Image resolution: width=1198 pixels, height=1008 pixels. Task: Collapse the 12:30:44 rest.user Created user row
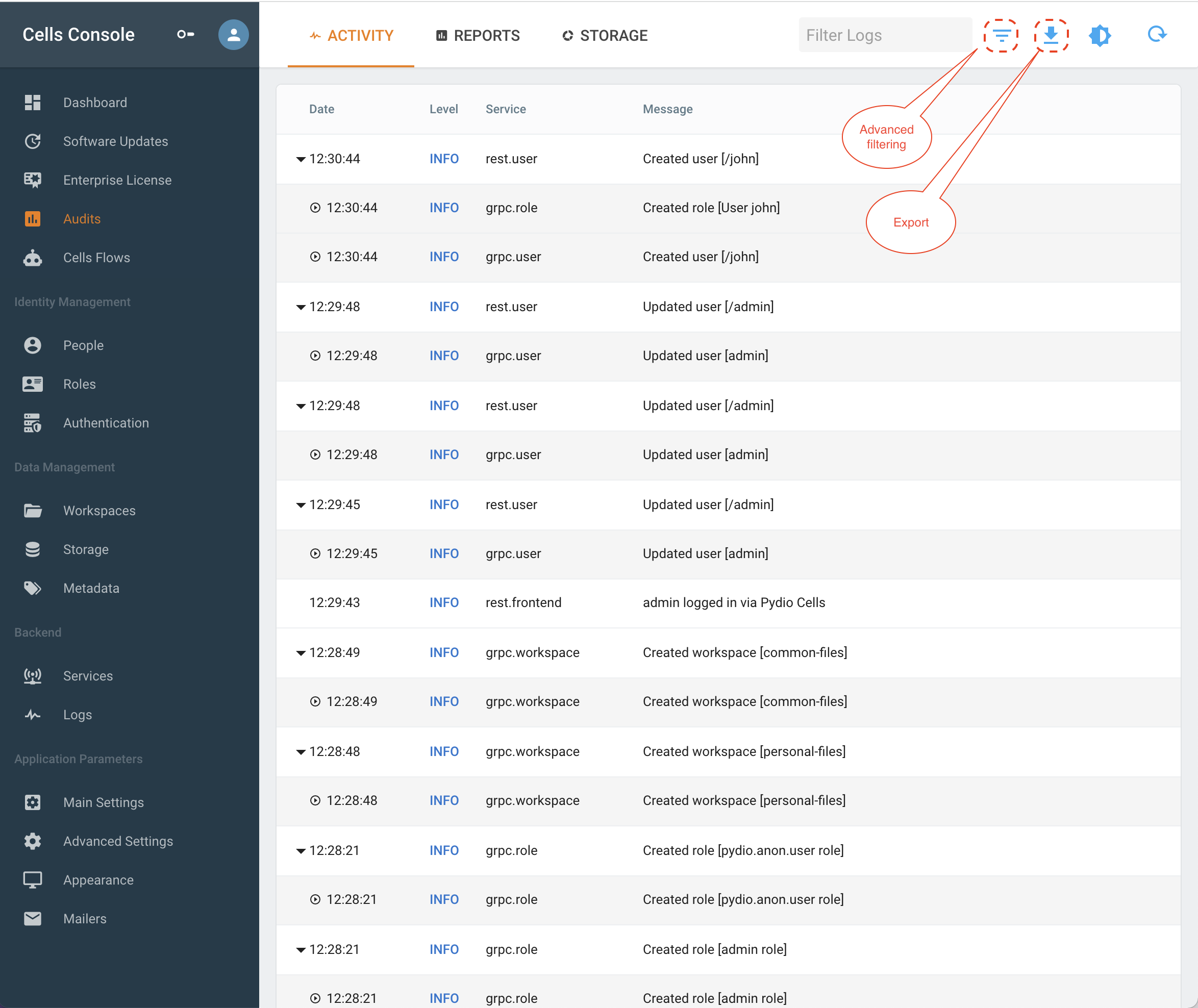(301, 160)
